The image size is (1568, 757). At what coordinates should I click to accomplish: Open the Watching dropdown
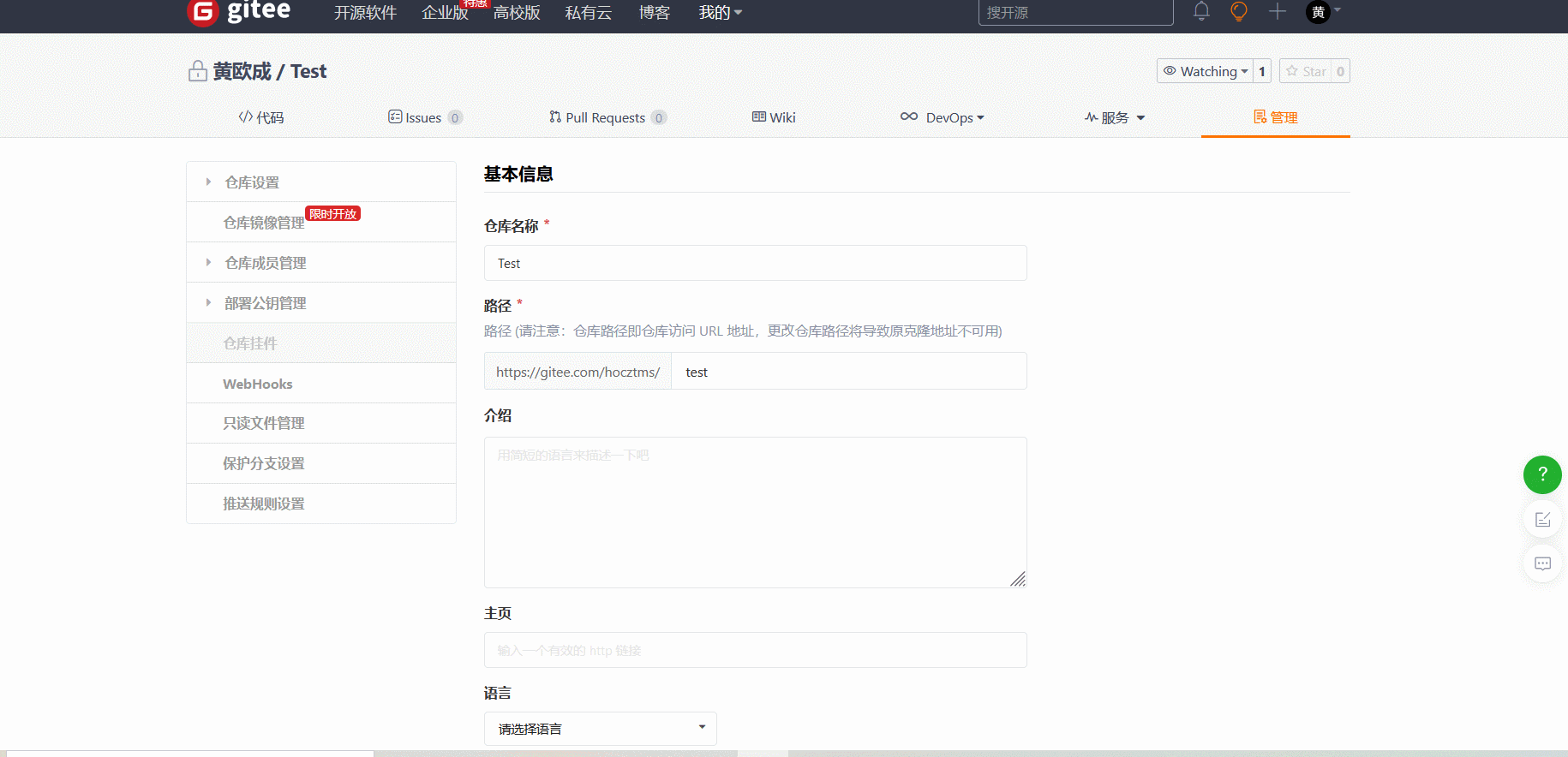(x=1206, y=71)
